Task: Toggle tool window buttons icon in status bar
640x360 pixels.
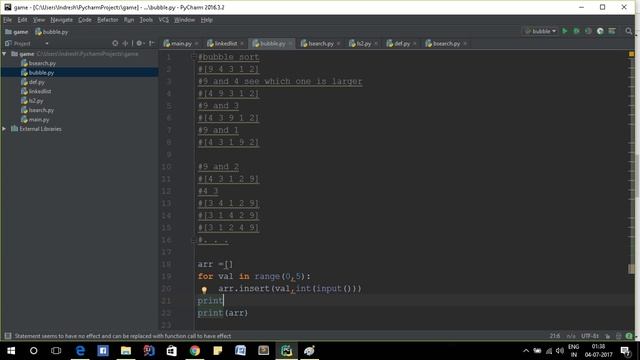Action: tap(7, 336)
